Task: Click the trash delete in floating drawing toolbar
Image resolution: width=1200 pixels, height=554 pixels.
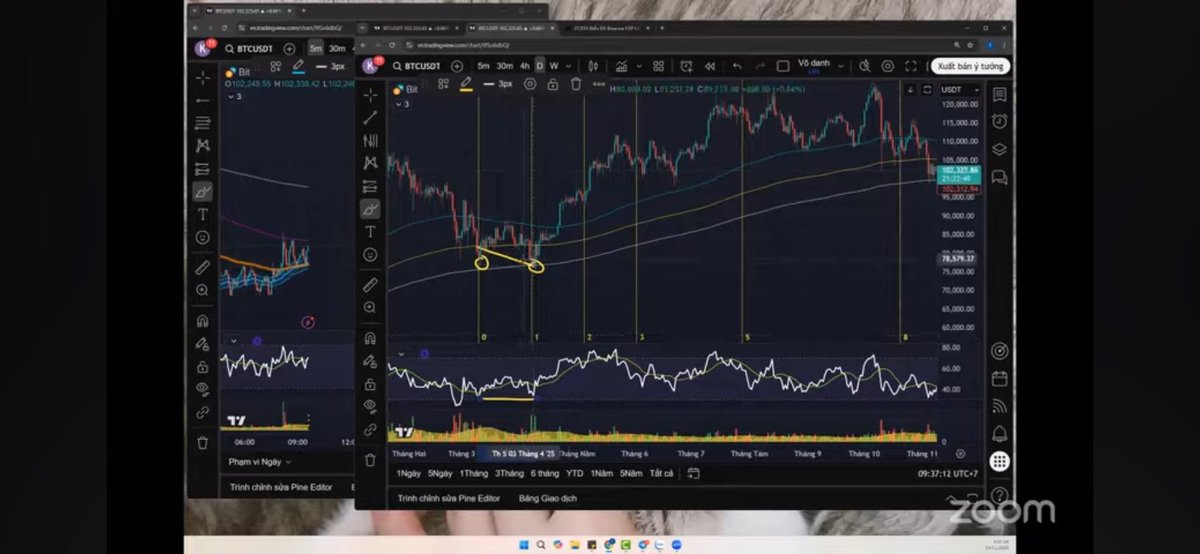Action: point(576,84)
